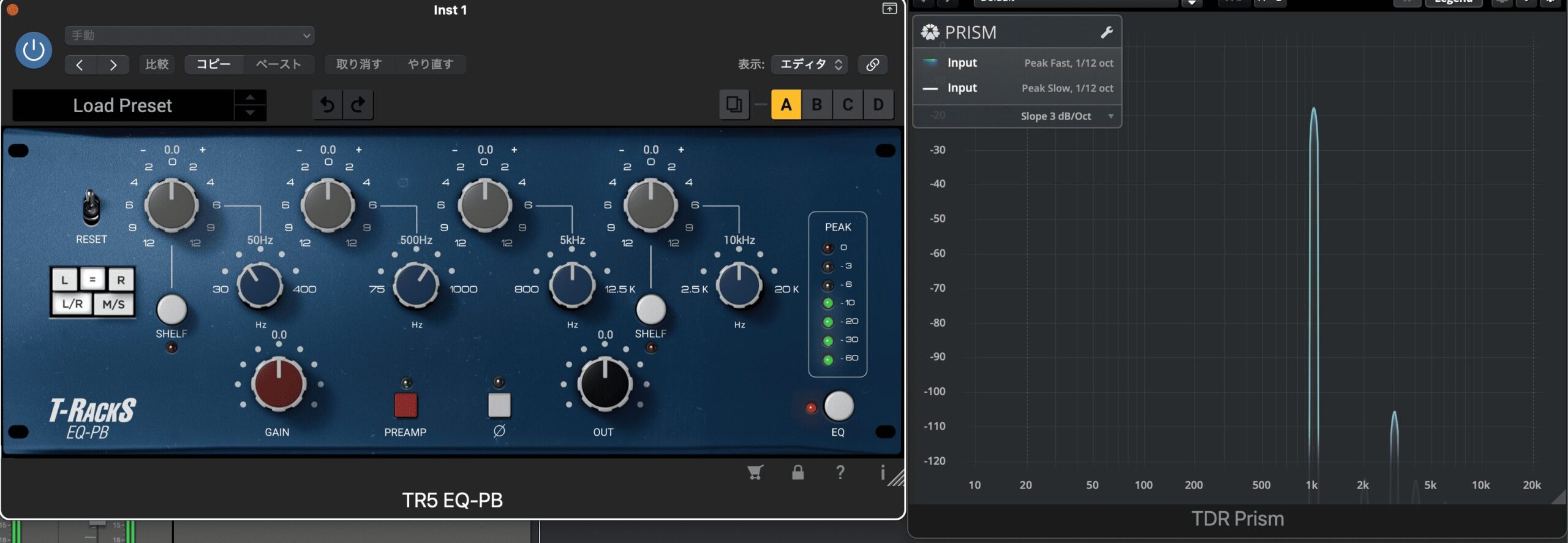This screenshot has height=543, width=1568.
Task: Click the copy-preset icon beside A
Action: [x=734, y=105]
